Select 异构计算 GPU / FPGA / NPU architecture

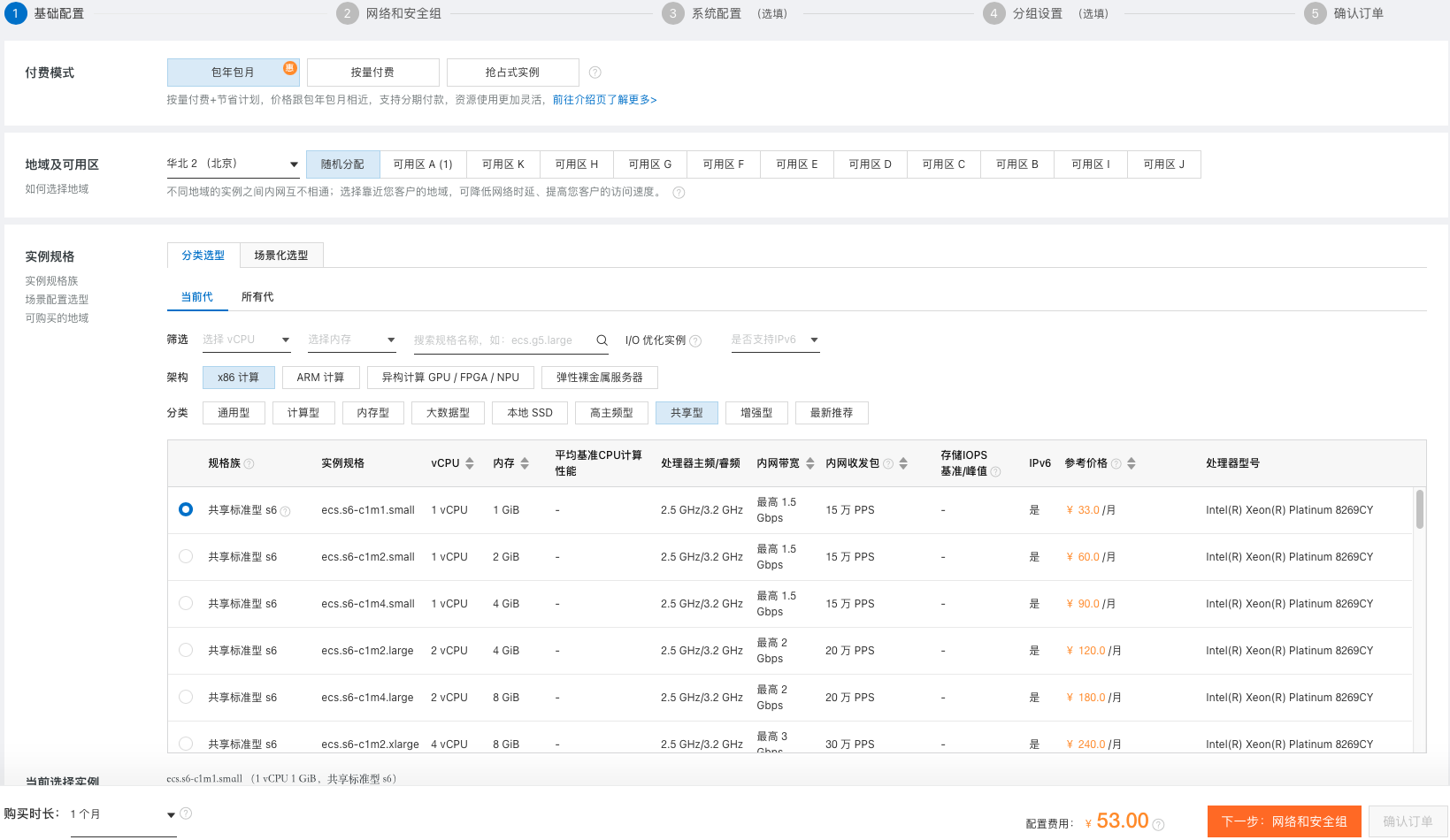coord(451,378)
